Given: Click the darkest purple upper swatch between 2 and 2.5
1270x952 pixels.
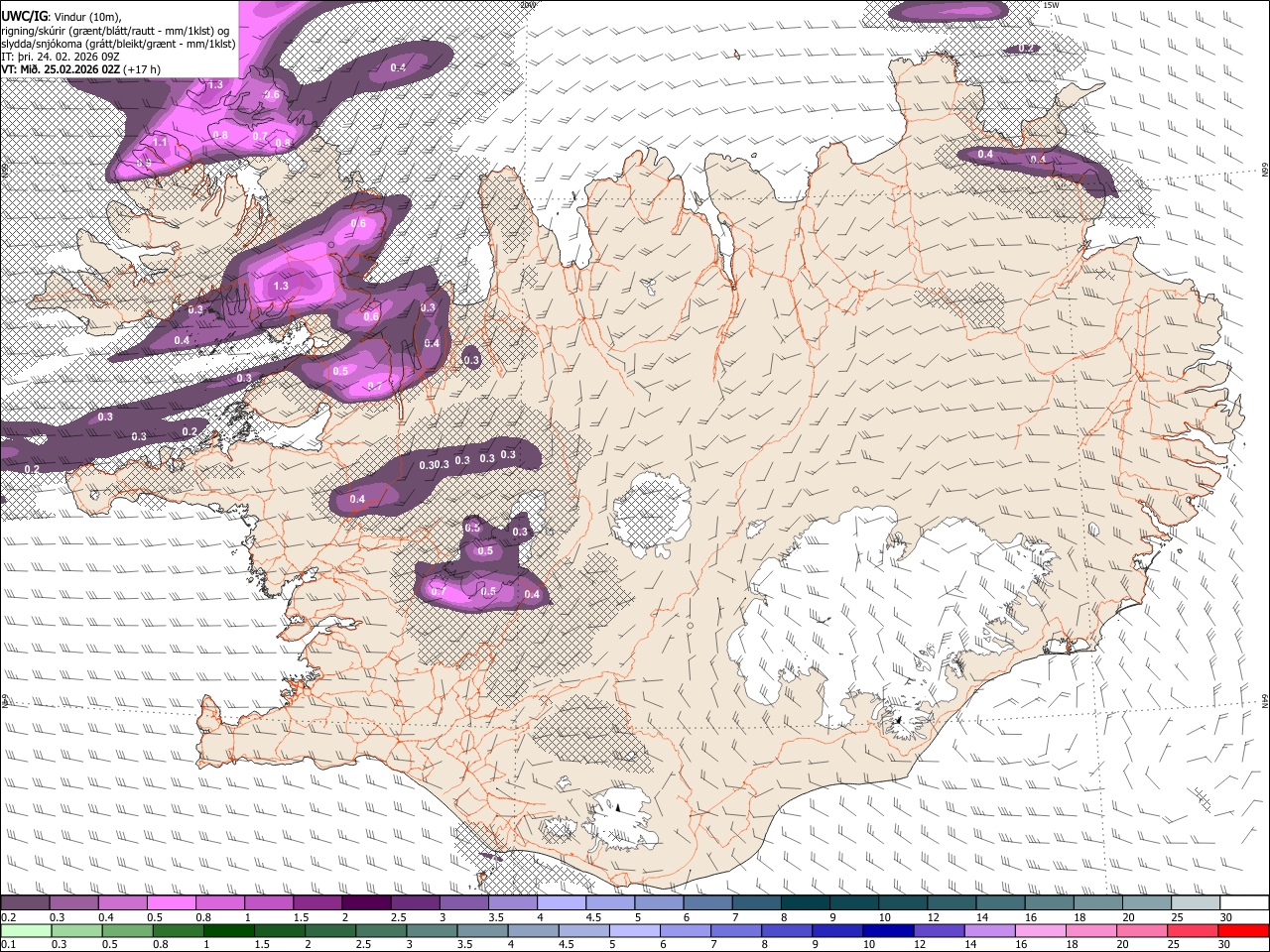Looking at the screenshot, I should 366,903.
